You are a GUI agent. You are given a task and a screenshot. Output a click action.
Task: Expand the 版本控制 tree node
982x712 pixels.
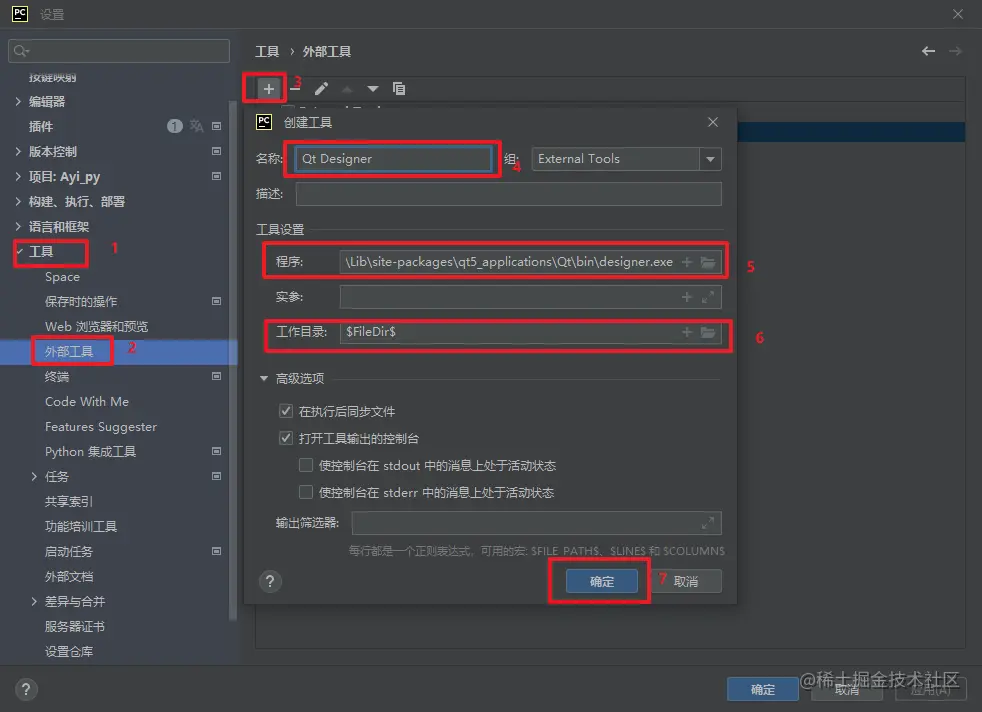(18, 152)
